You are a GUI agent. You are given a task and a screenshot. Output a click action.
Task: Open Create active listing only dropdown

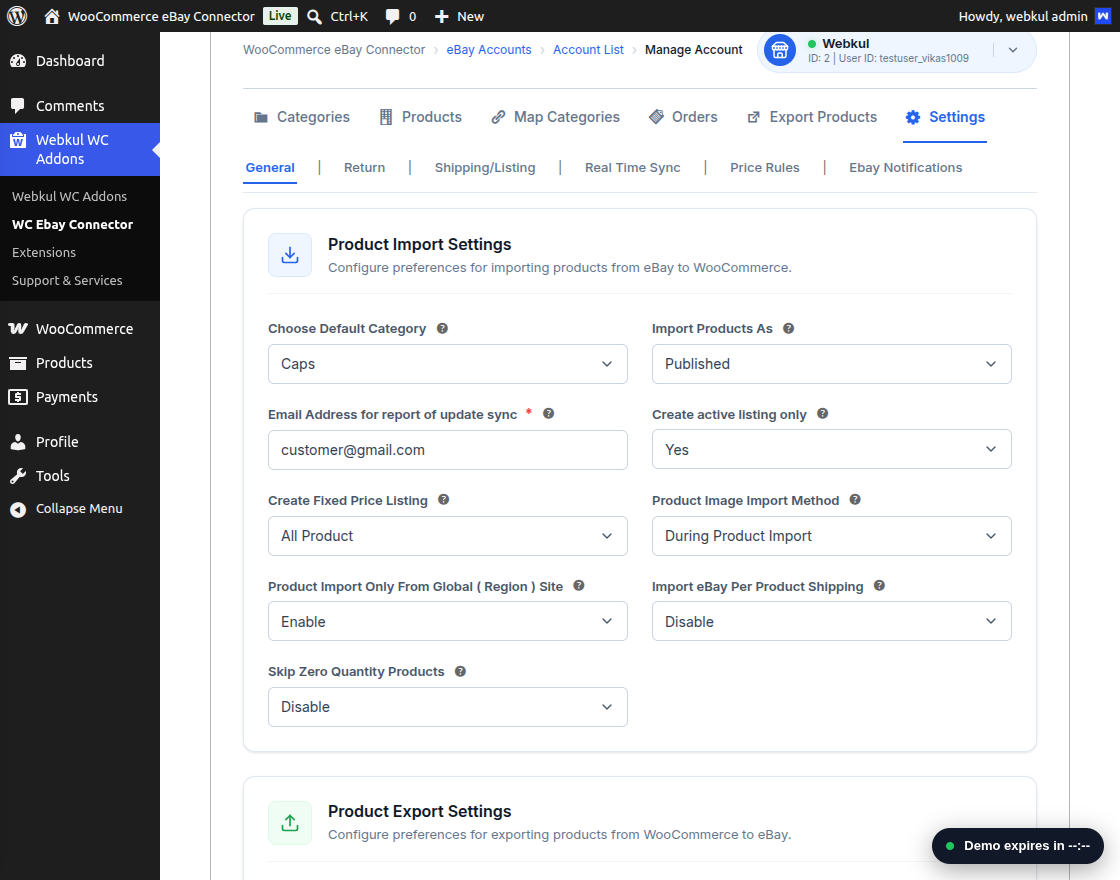(831, 449)
